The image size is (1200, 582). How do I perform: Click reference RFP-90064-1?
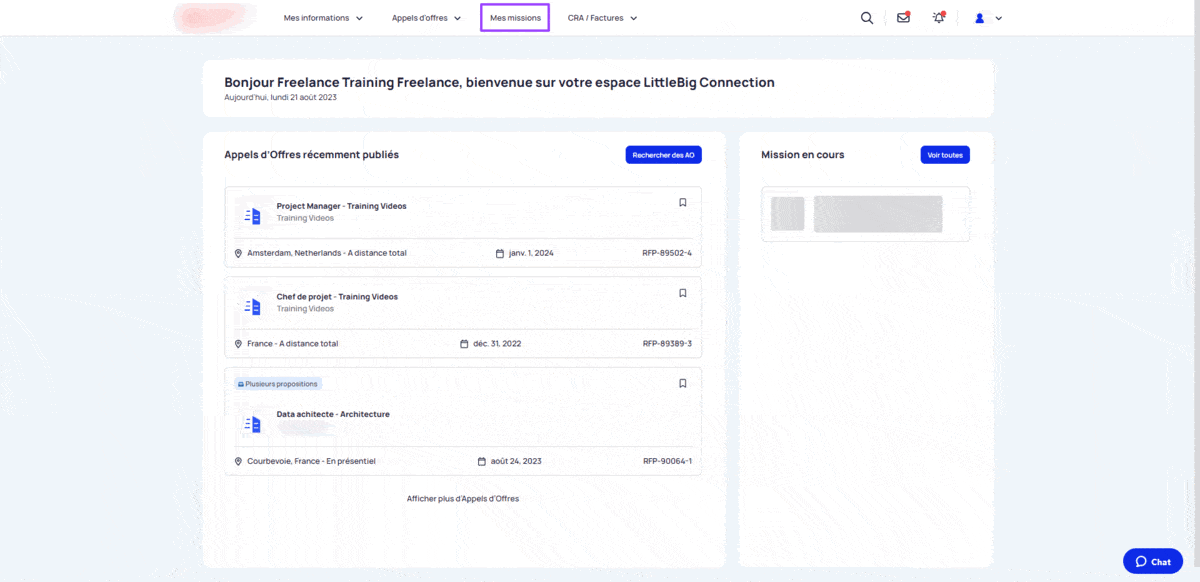(x=667, y=461)
